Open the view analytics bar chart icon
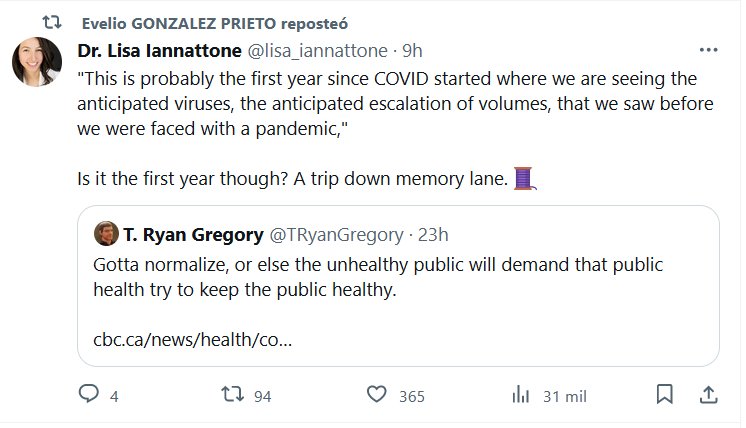Image resolution: width=746 pixels, height=428 pixels. pyautogui.click(x=520, y=395)
